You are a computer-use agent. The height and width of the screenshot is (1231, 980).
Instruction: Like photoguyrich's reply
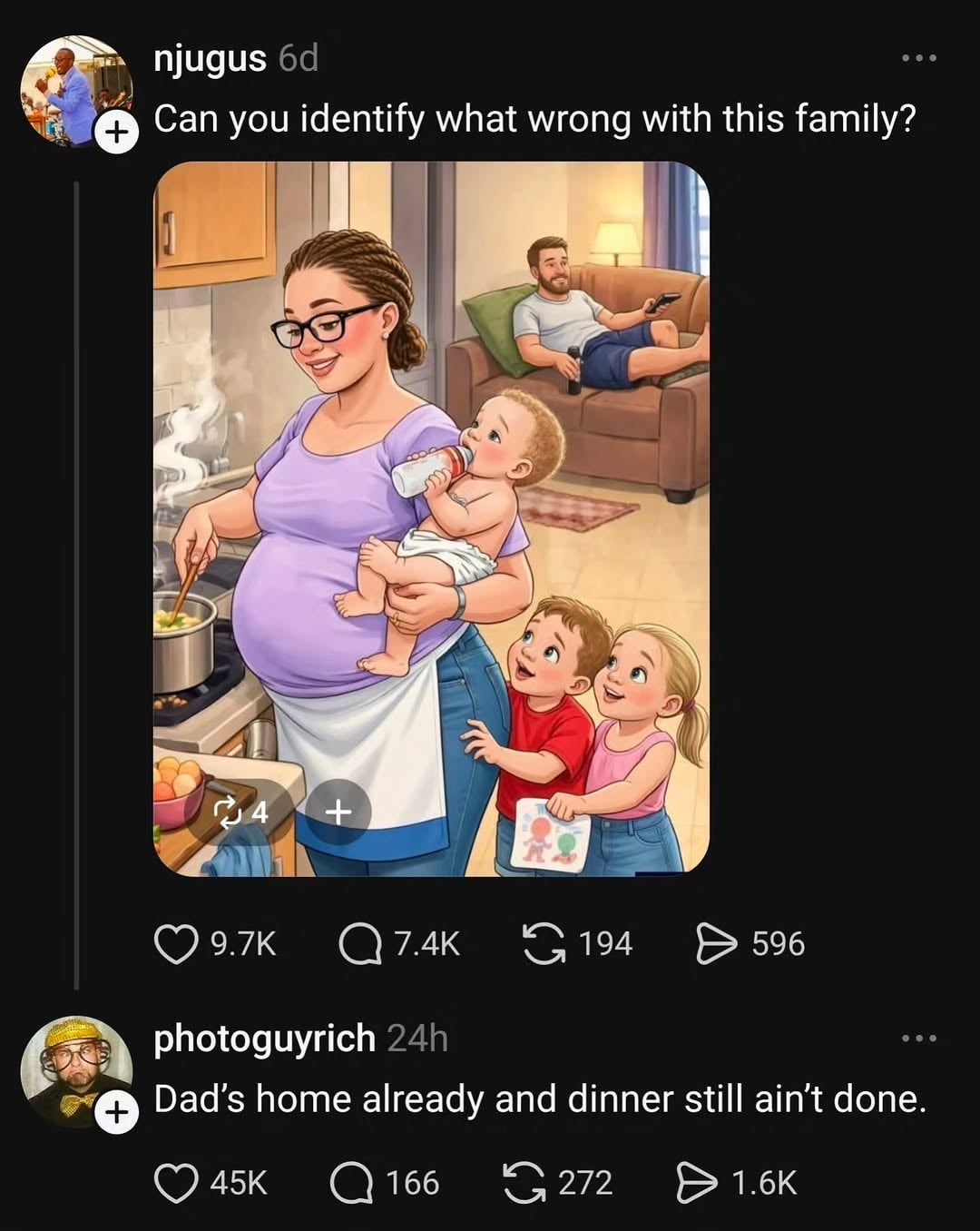[176, 1183]
